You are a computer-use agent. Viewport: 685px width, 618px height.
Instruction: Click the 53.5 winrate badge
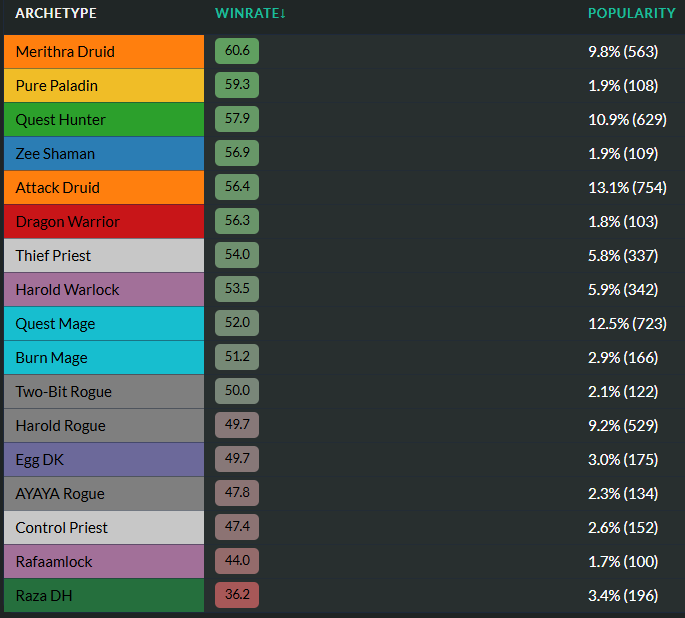237,289
